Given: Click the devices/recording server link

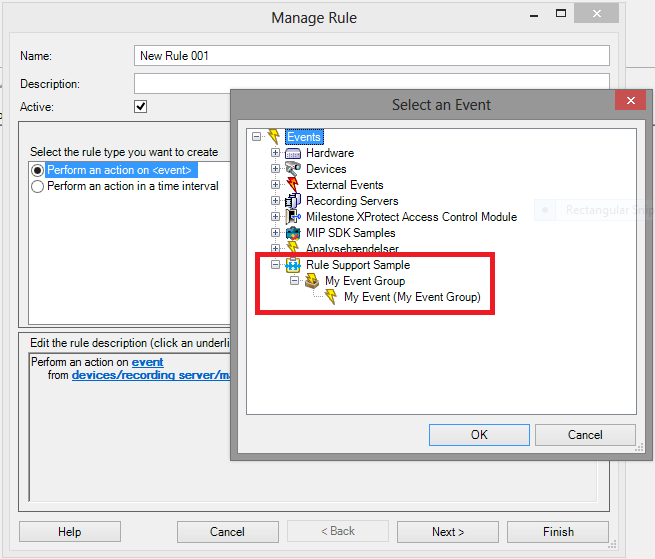Looking at the screenshot, I should point(151,375).
